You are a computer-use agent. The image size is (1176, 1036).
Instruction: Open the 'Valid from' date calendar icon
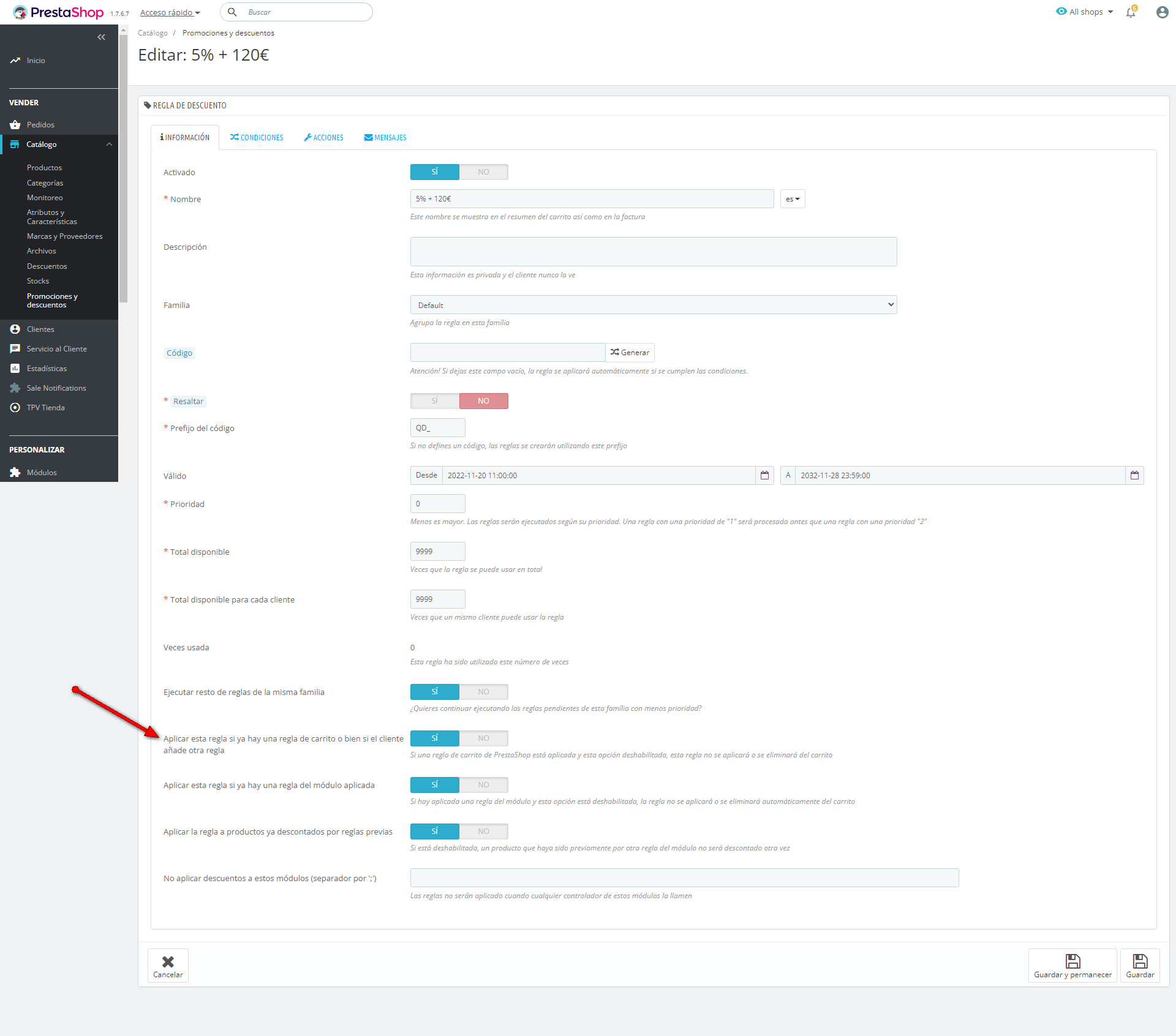point(764,476)
